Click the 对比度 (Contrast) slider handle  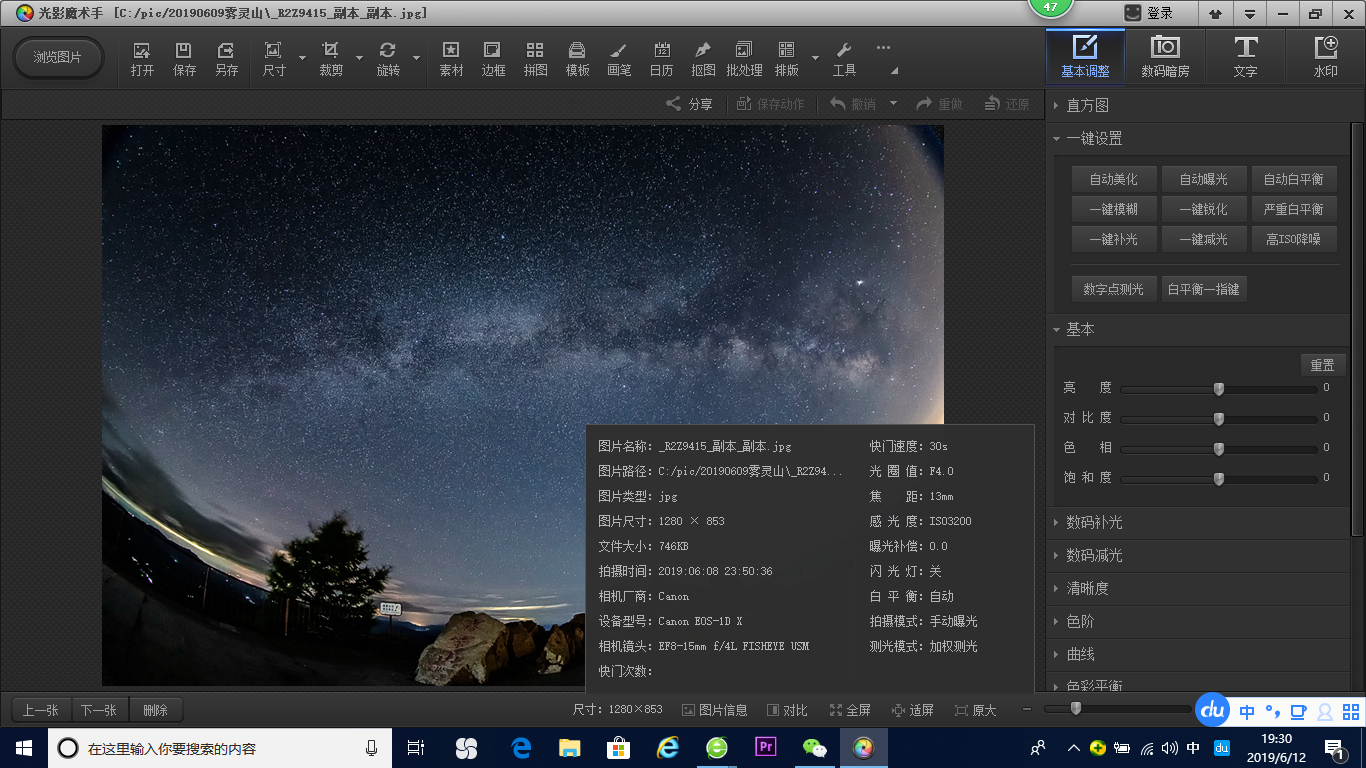click(x=1218, y=419)
